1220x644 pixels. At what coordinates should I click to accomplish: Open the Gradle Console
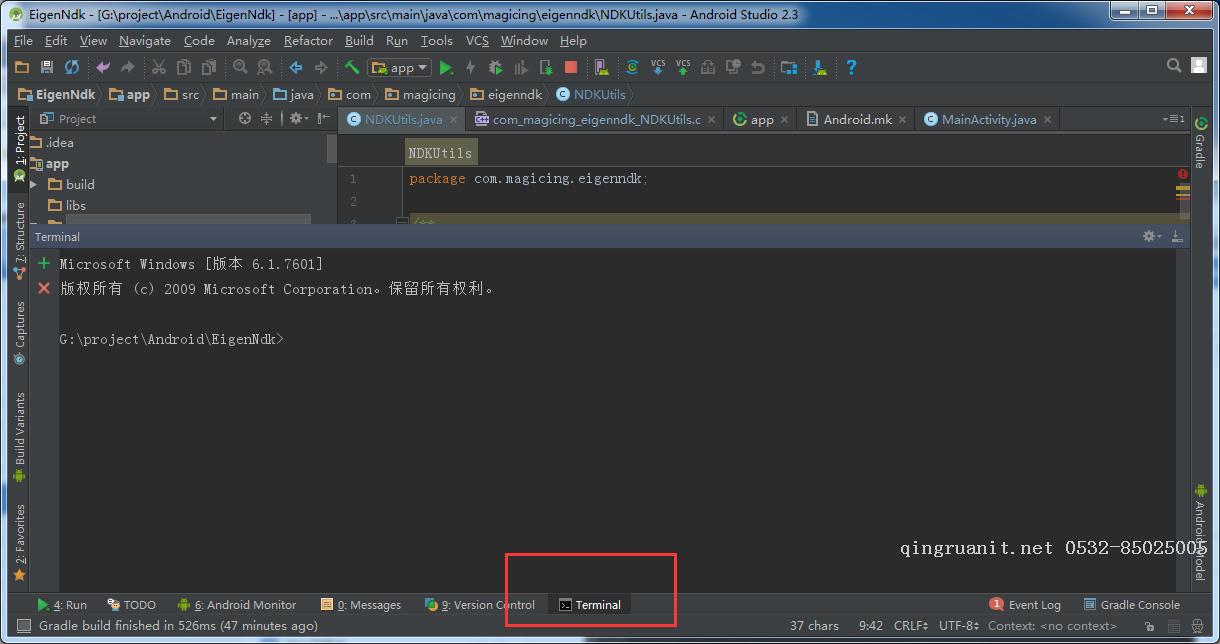pos(1131,604)
